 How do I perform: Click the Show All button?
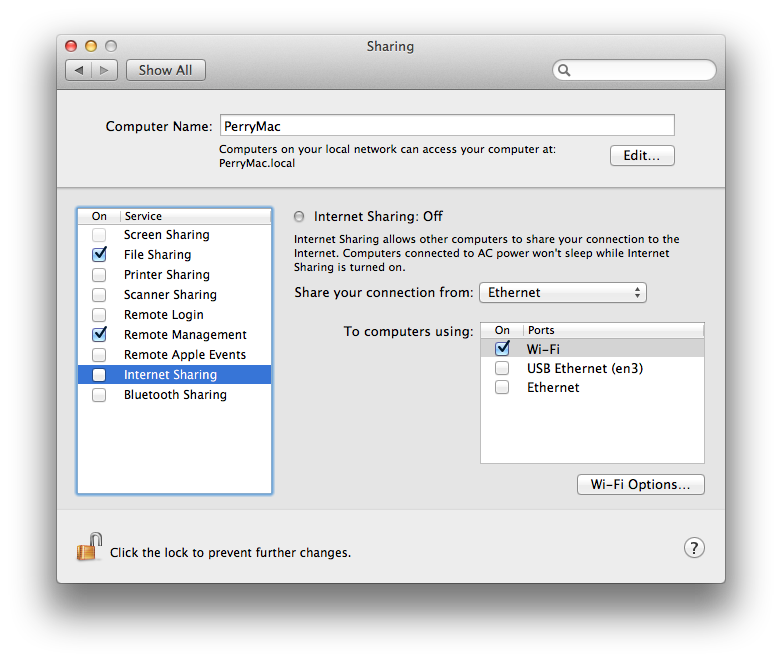pyautogui.click(x=166, y=70)
